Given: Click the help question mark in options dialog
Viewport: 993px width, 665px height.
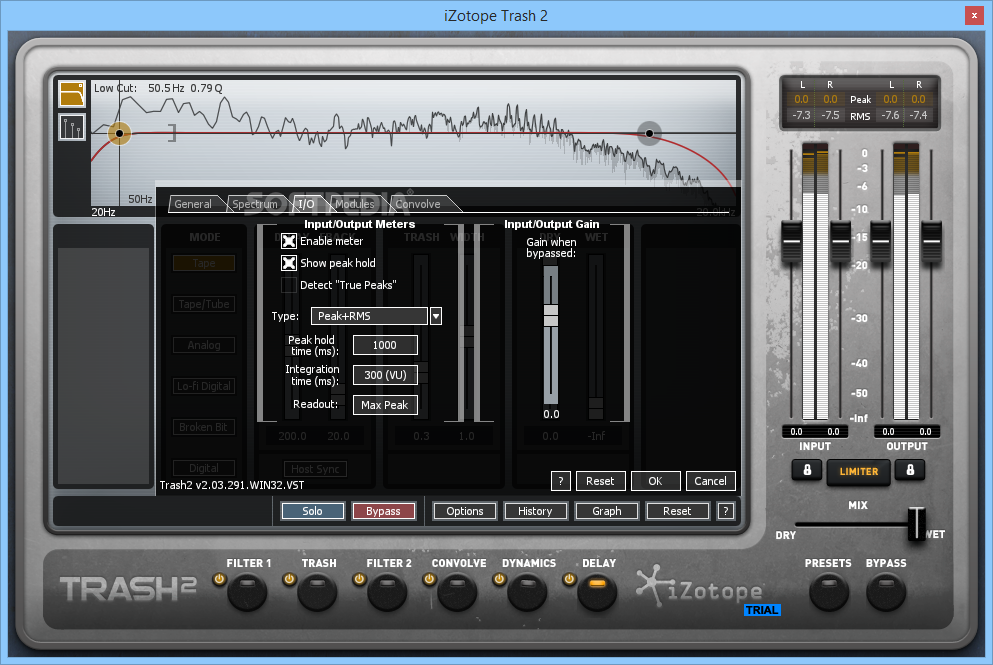Looking at the screenshot, I should pos(560,481).
